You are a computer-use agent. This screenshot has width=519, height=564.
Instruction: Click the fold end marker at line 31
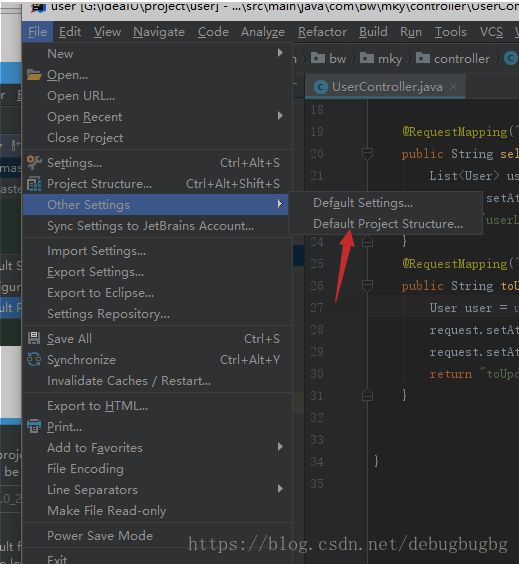(x=367, y=395)
